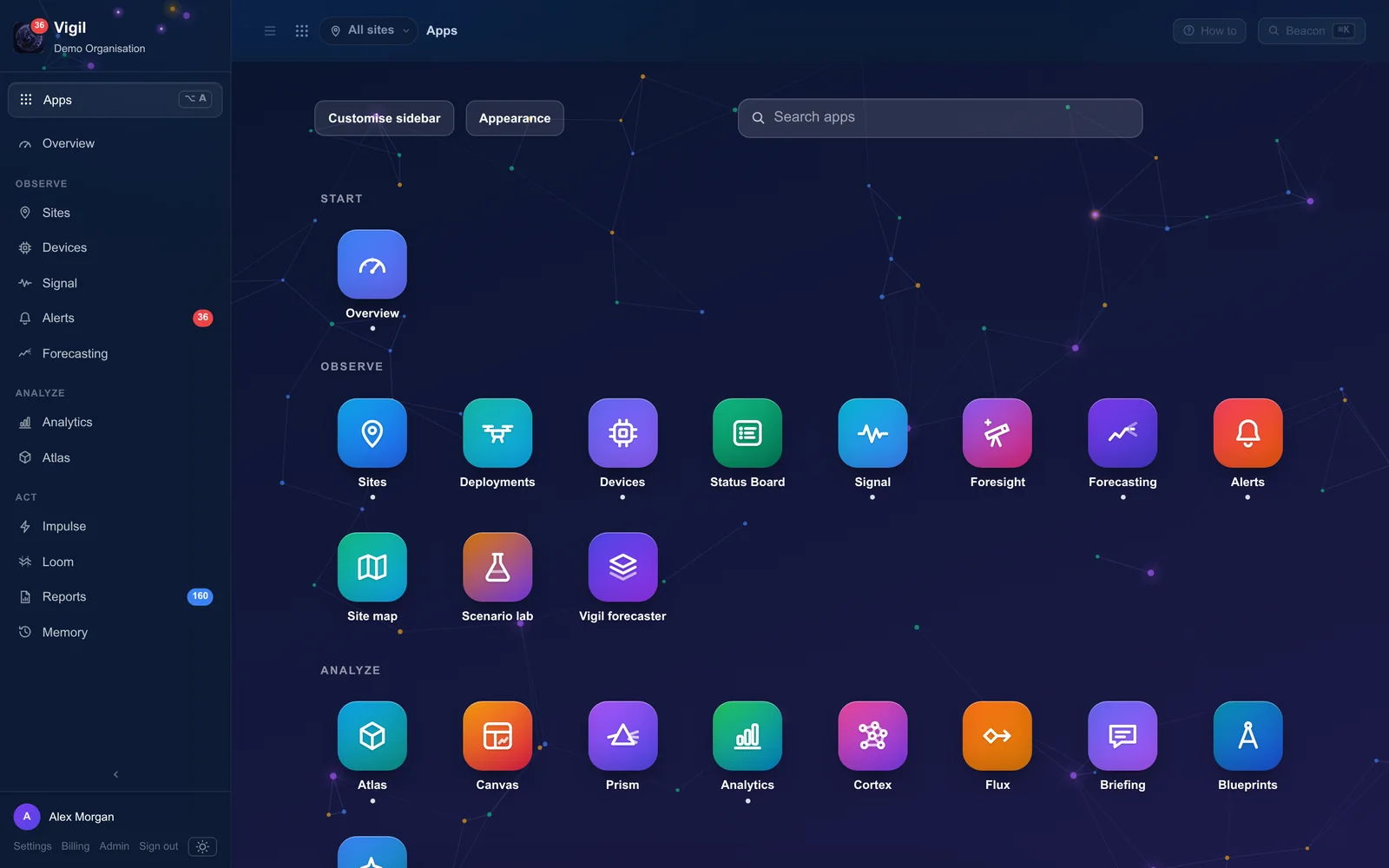The width and height of the screenshot is (1389, 868).
Task: Click the Sign out link
Action: click(158, 846)
